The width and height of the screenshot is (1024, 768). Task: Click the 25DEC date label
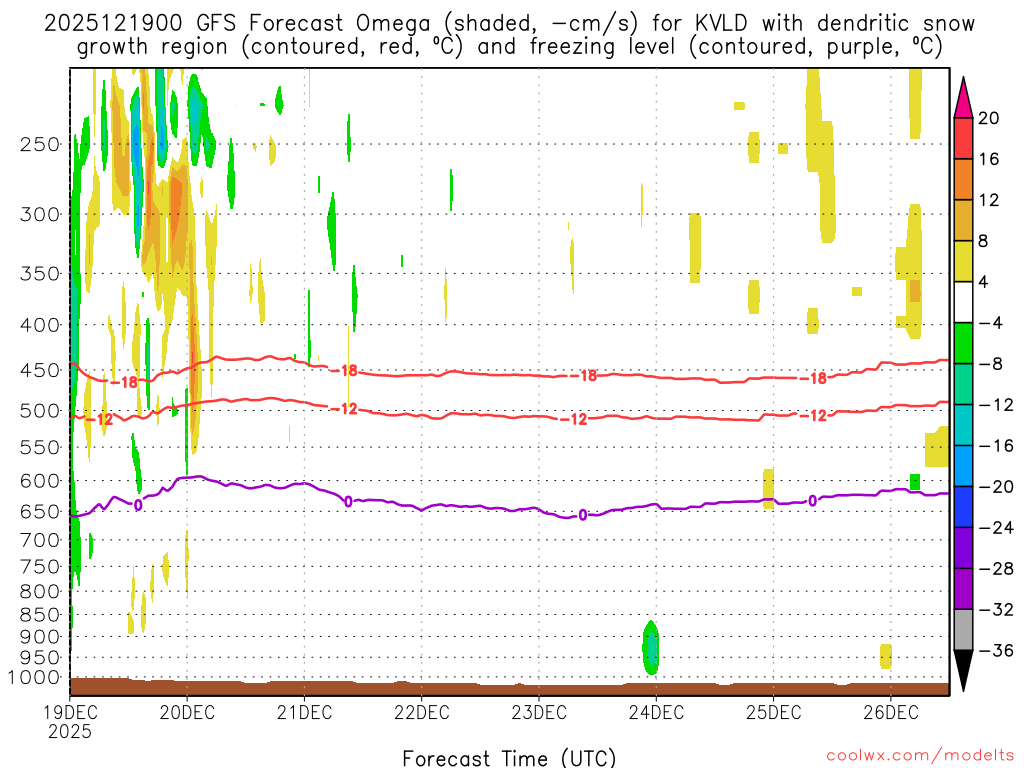click(773, 712)
